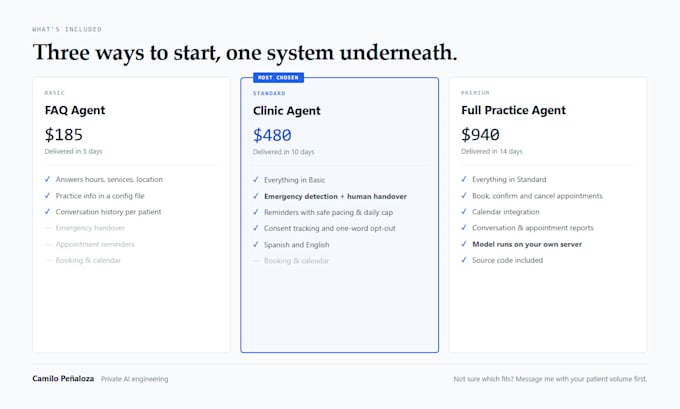The image size is (680, 409).
Task: Select the Clinic Agent plan heading
Action: tap(287, 111)
